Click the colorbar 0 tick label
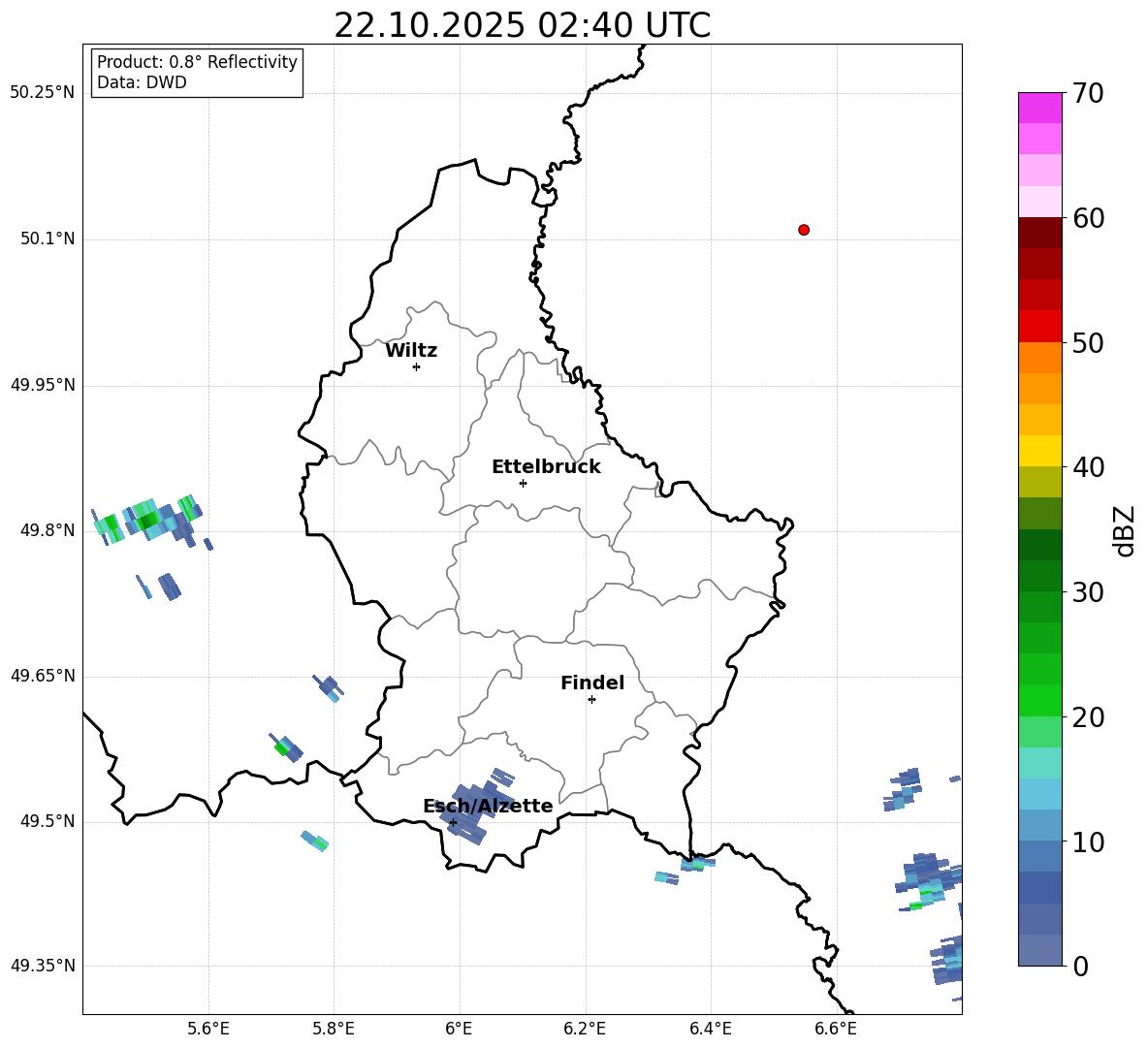The image size is (1148, 1048). point(1080,966)
